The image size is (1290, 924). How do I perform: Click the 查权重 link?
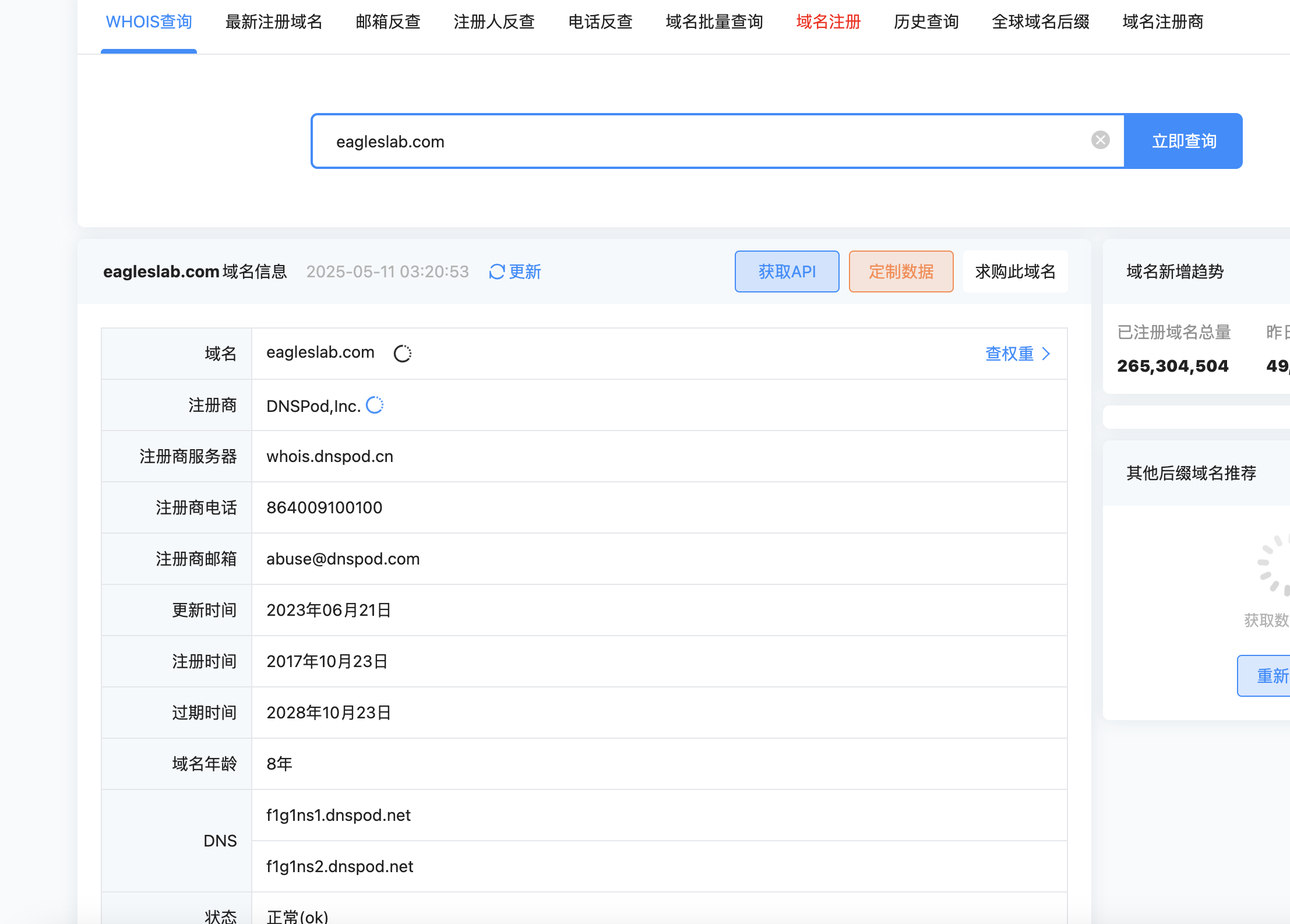click(1009, 354)
